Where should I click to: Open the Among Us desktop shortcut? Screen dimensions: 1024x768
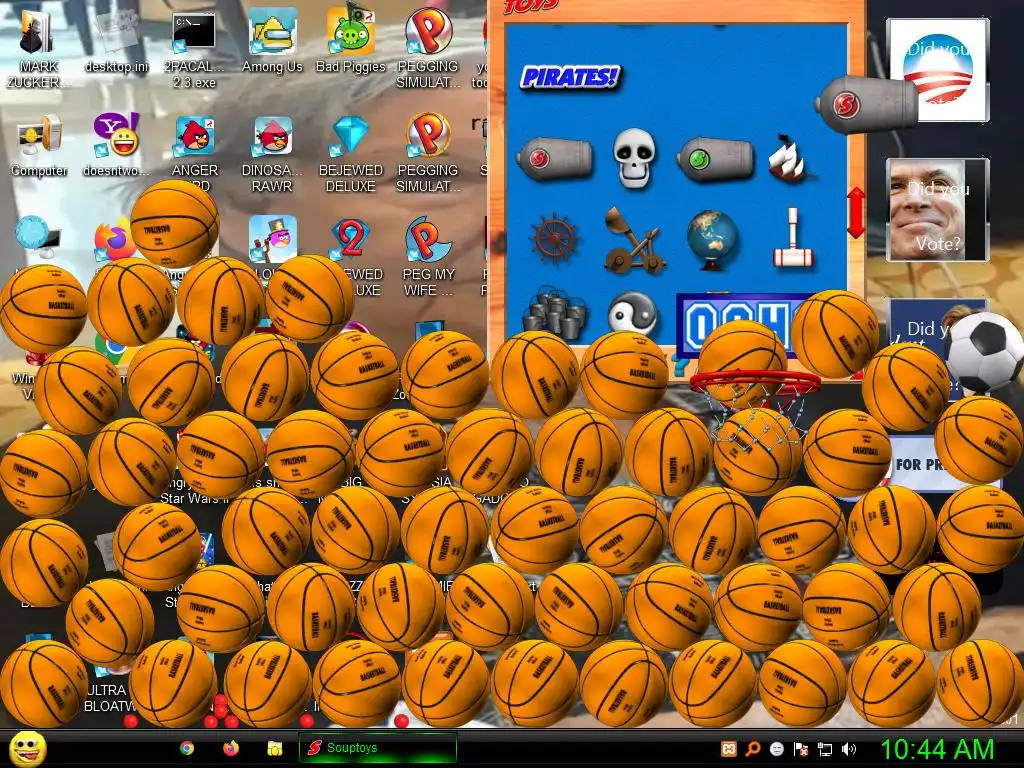click(x=272, y=42)
